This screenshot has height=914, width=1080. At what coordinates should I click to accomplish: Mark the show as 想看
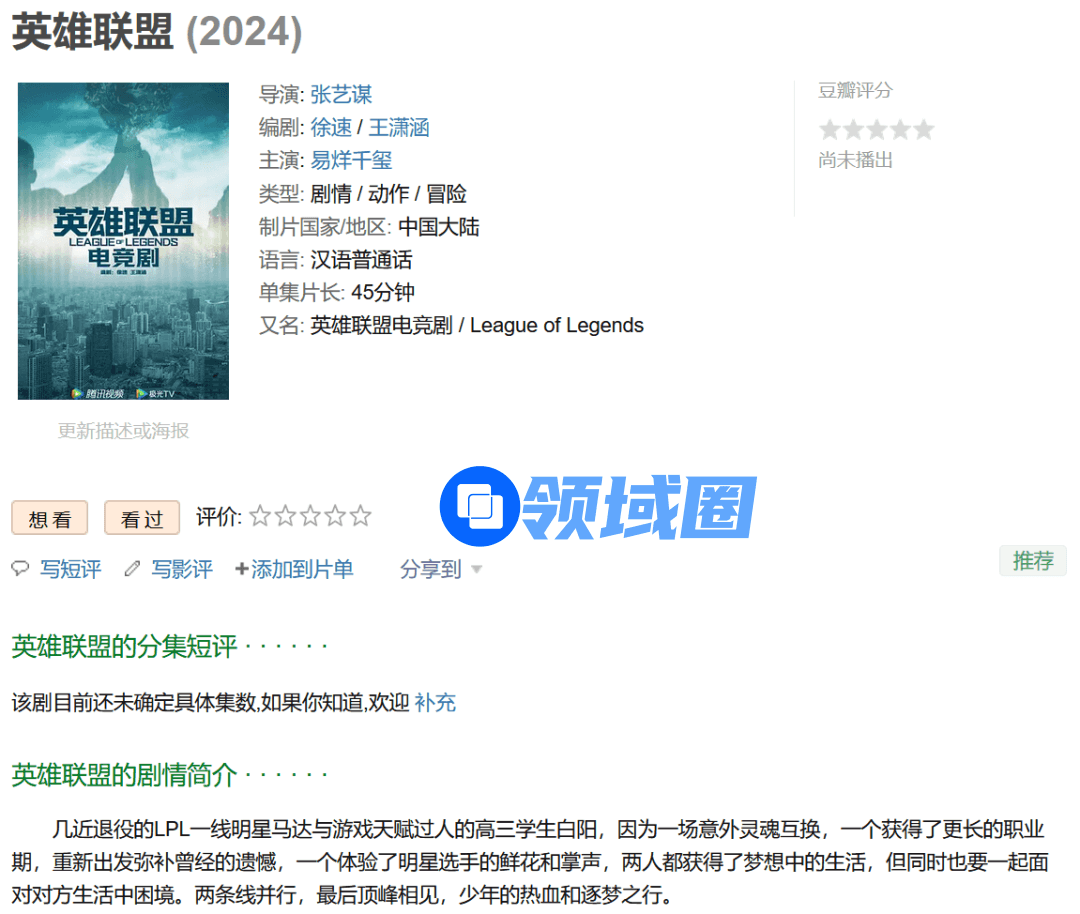(50, 518)
